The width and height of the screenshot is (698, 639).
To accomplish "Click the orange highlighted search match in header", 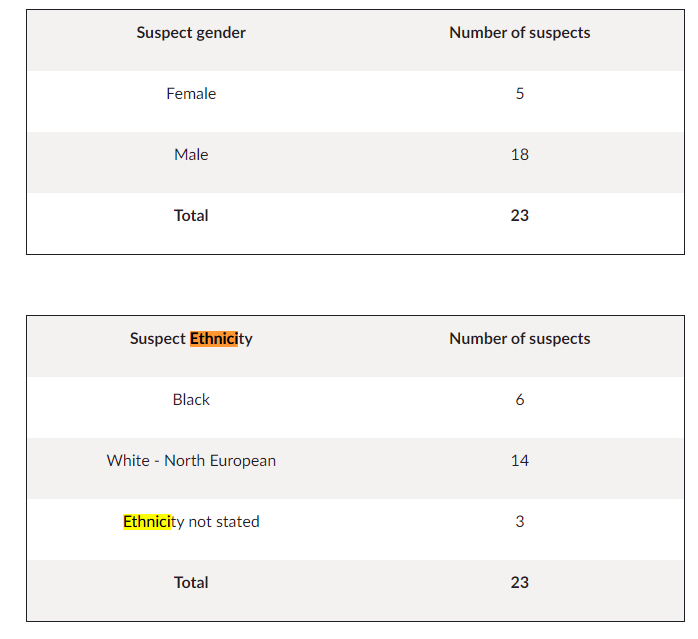I will (214, 339).
